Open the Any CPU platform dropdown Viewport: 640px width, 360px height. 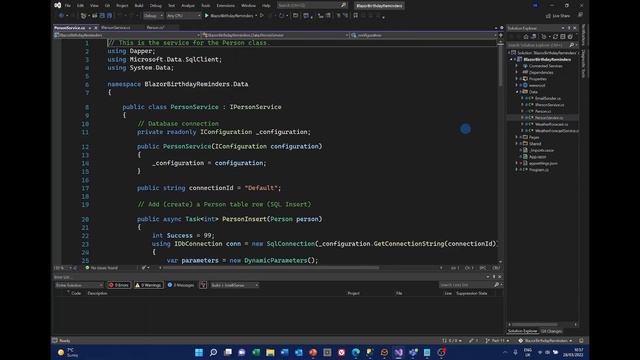(x=184, y=16)
